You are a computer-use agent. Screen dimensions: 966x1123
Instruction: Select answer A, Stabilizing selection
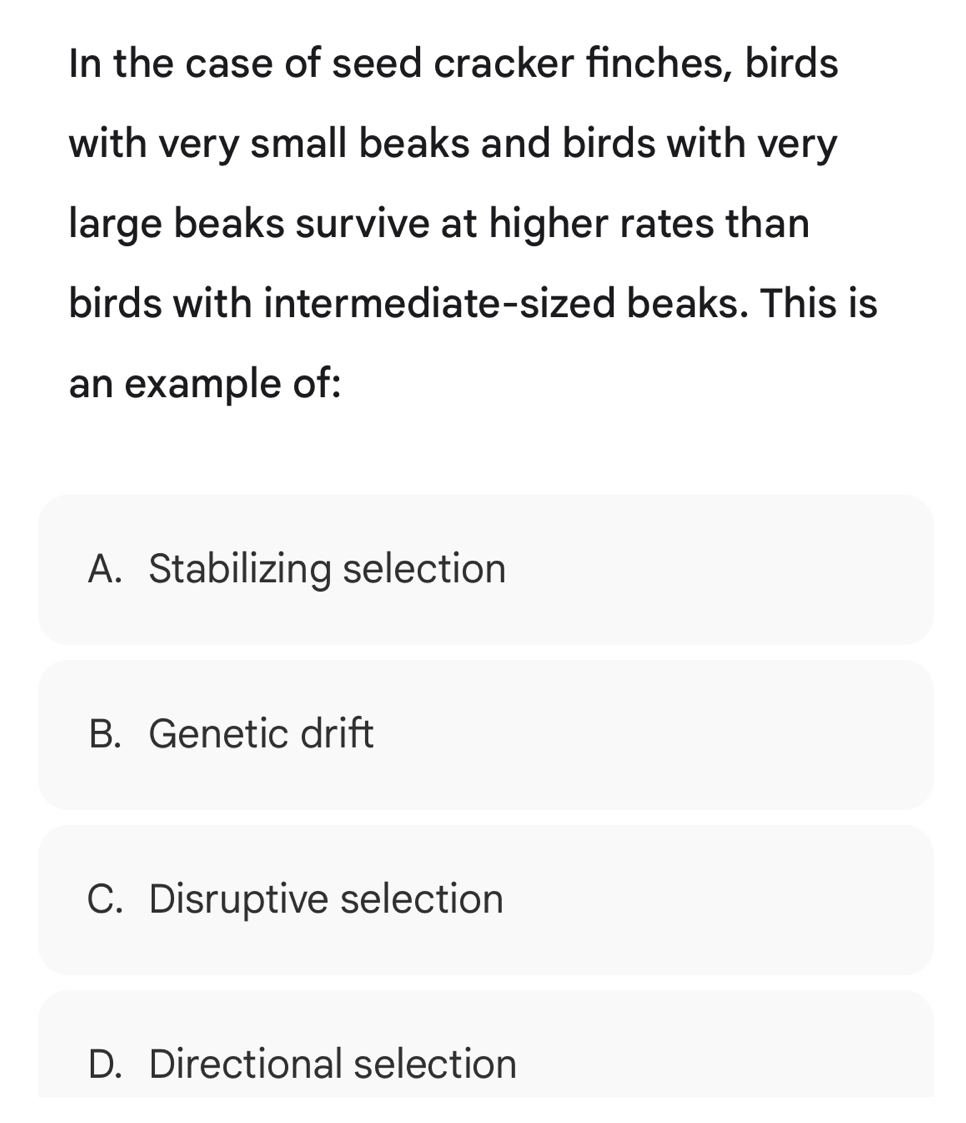(x=485, y=570)
